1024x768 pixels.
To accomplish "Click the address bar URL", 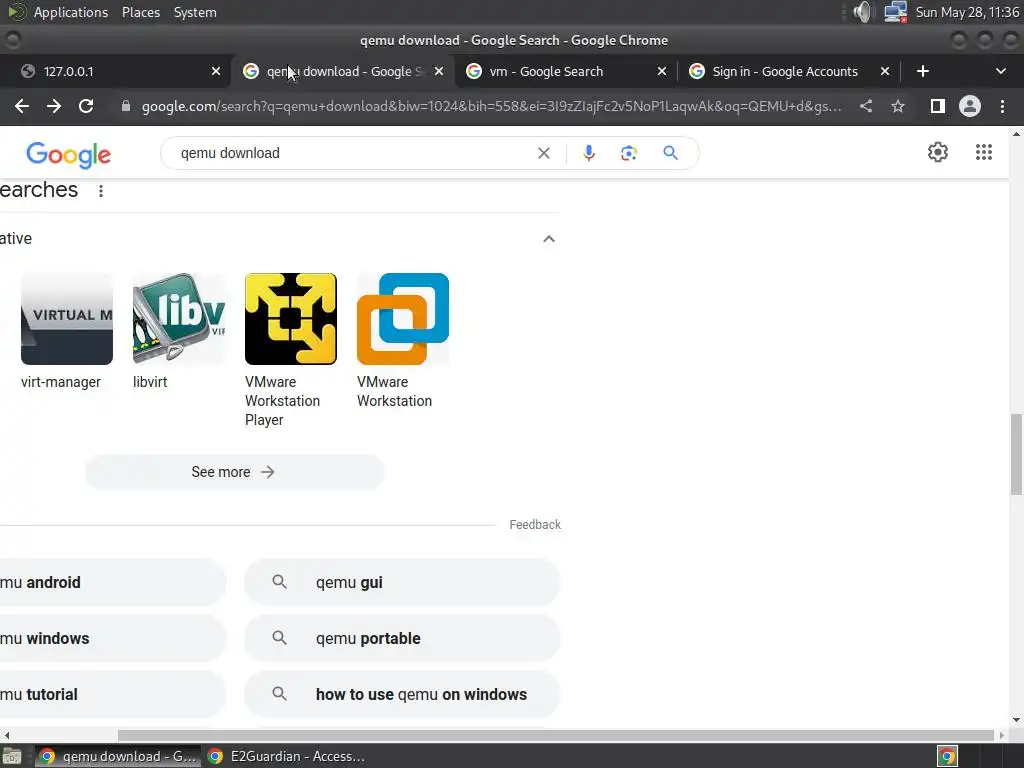I will pyautogui.click(x=491, y=106).
